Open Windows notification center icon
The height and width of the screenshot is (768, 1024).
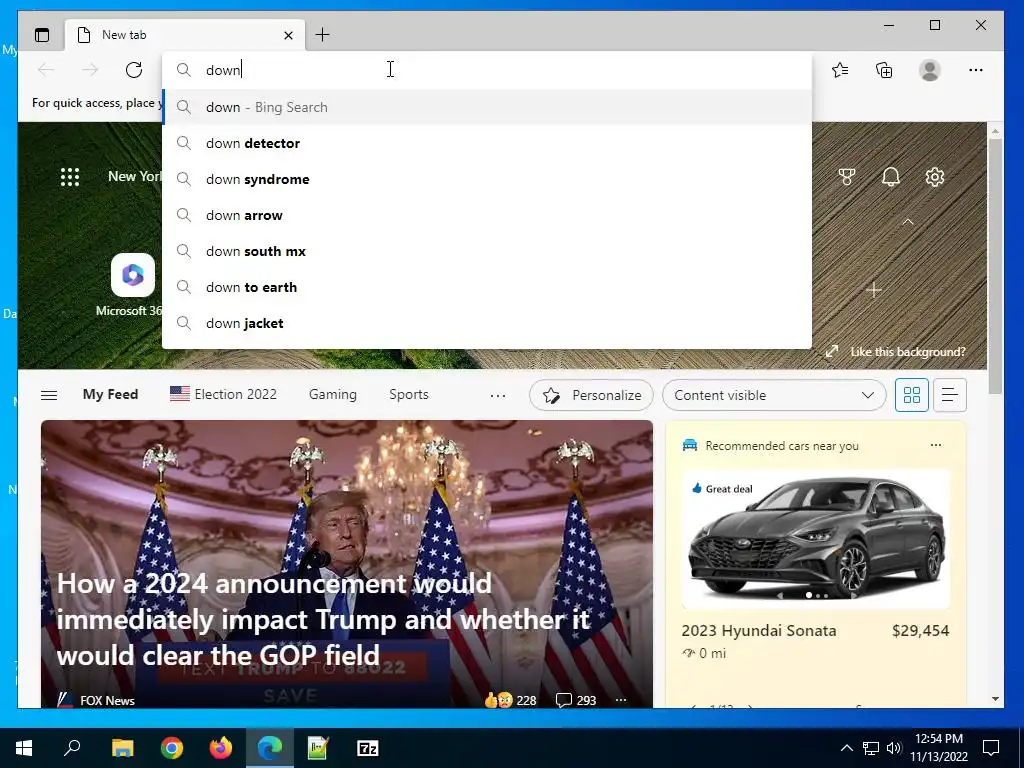tap(991, 748)
